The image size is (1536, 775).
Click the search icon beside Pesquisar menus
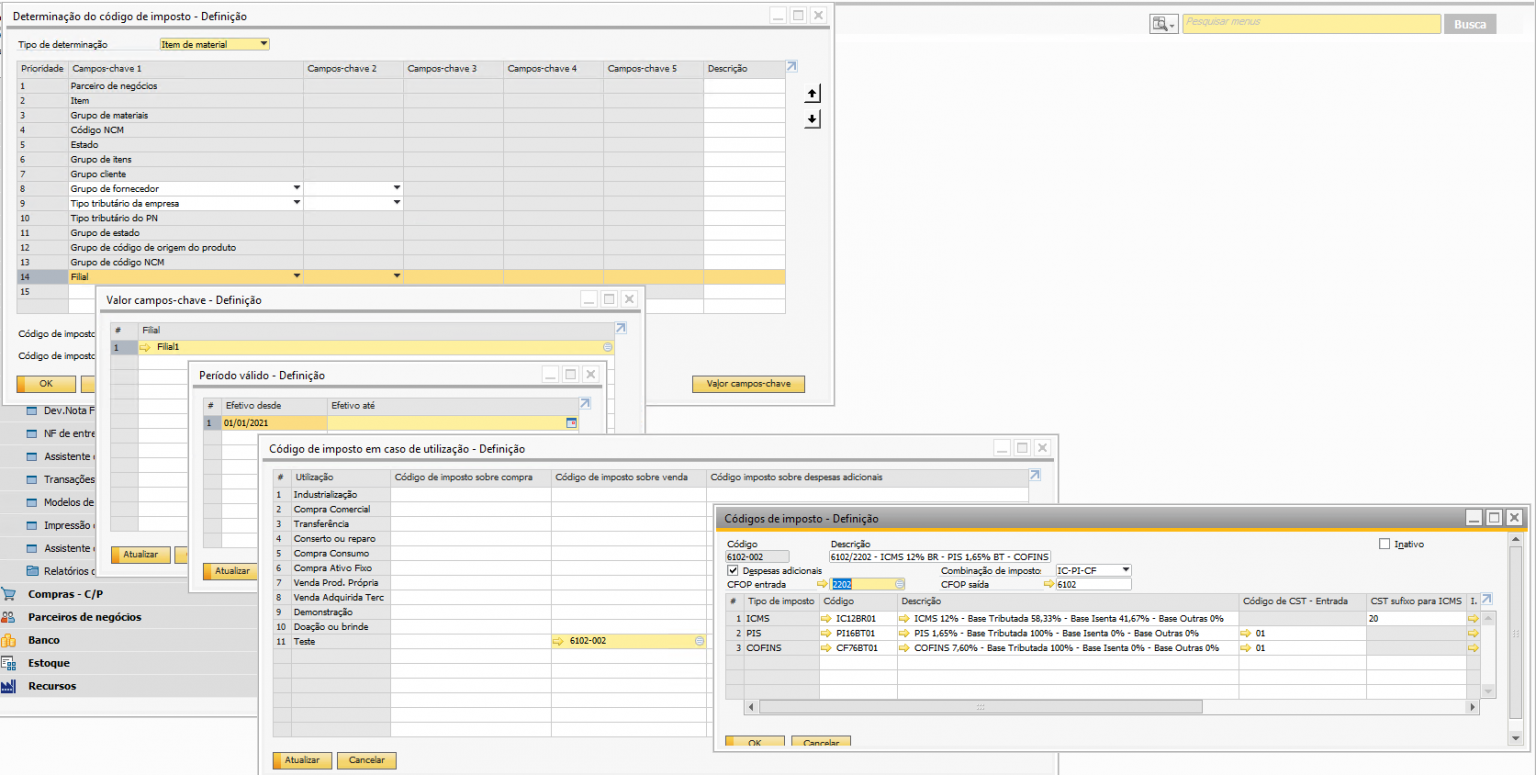pos(1163,24)
